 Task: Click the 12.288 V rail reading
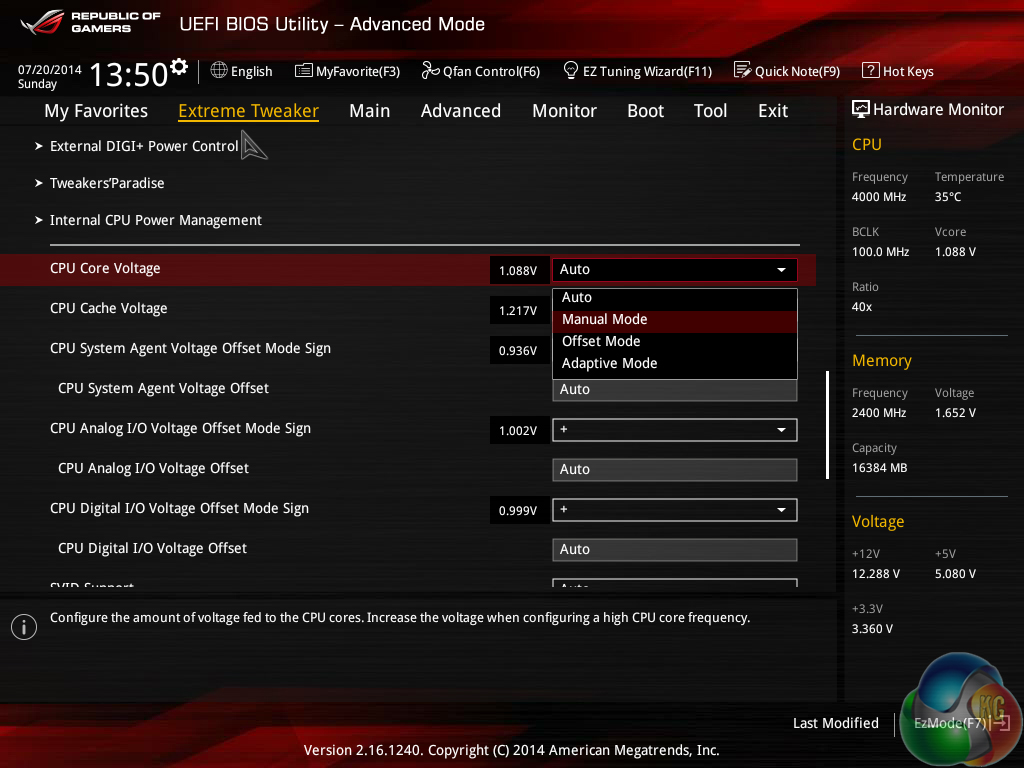coord(876,574)
